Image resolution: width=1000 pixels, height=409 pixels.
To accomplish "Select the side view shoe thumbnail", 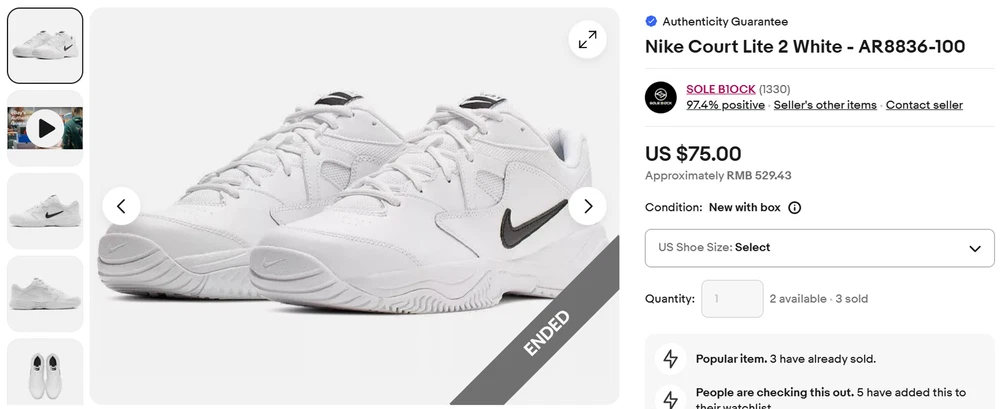I will pyautogui.click(x=45, y=211).
